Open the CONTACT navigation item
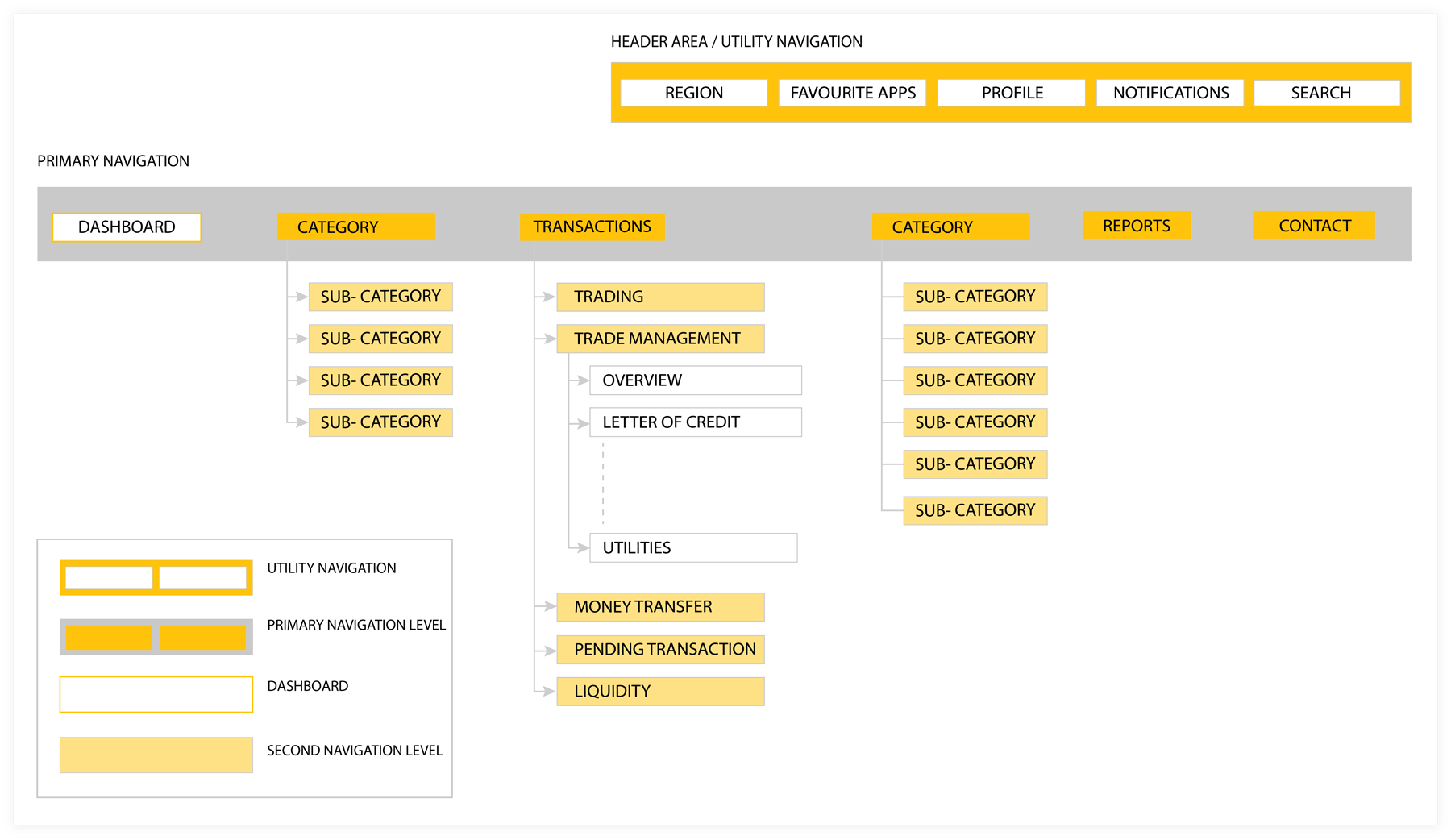Image resolution: width=1451 pixels, height=840 pixels. (1314, 226)
